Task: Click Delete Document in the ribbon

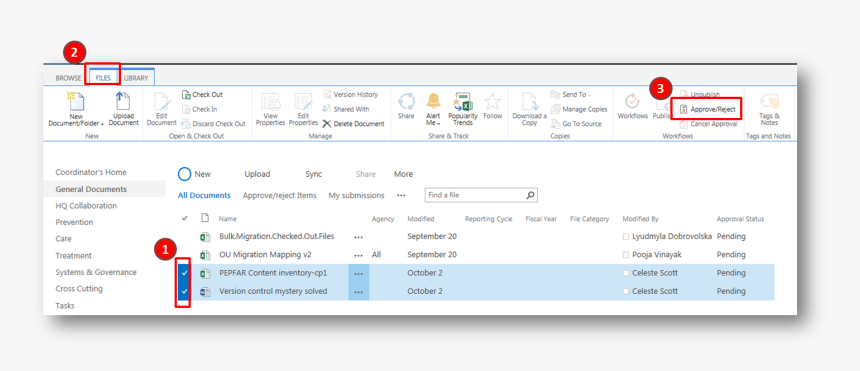Action: pyautogui.click(x=354, y=124)
